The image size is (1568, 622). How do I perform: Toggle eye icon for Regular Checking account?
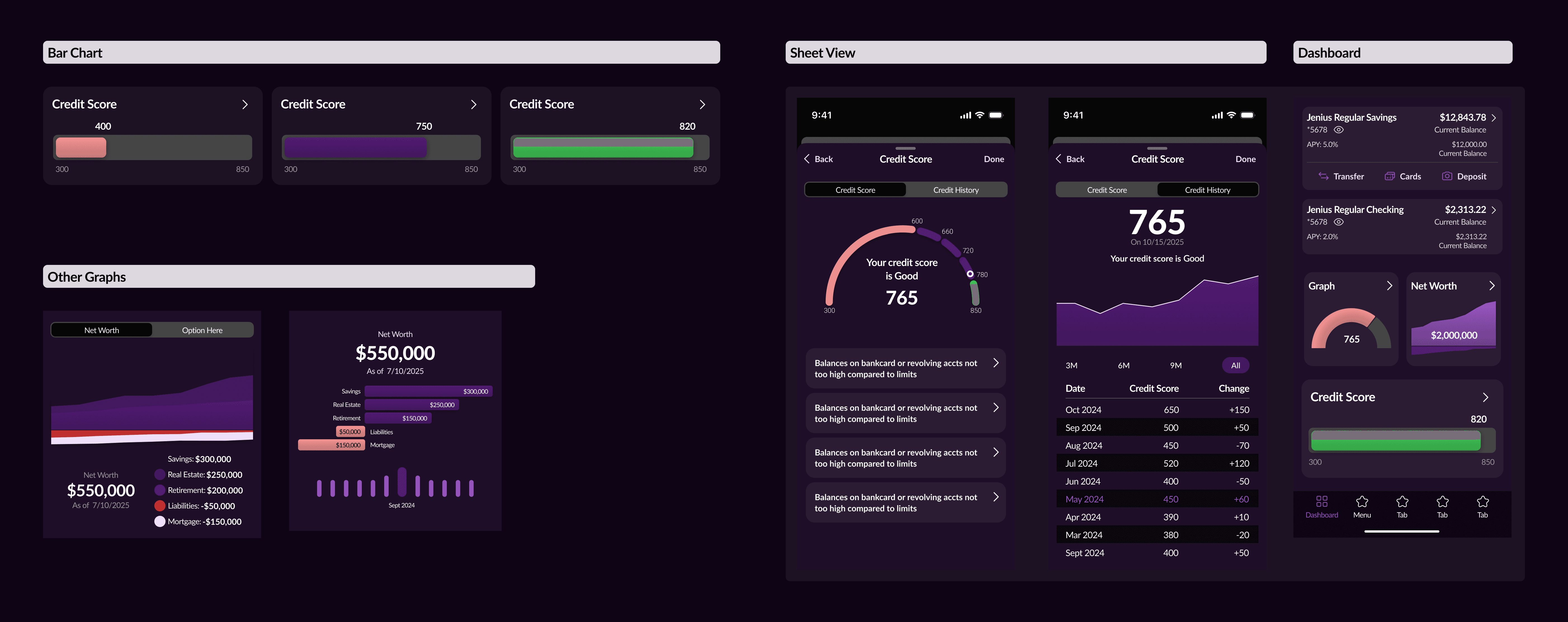pyautogui.click(x=1338, y=222)
